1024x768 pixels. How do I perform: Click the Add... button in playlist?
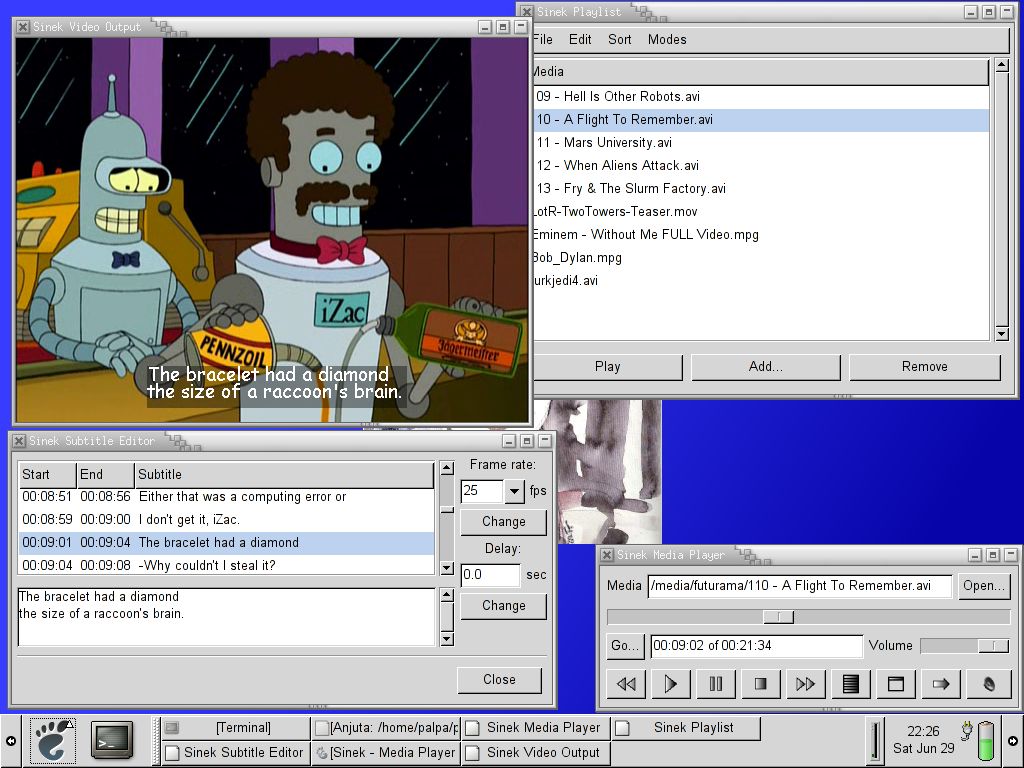[766, 367]
